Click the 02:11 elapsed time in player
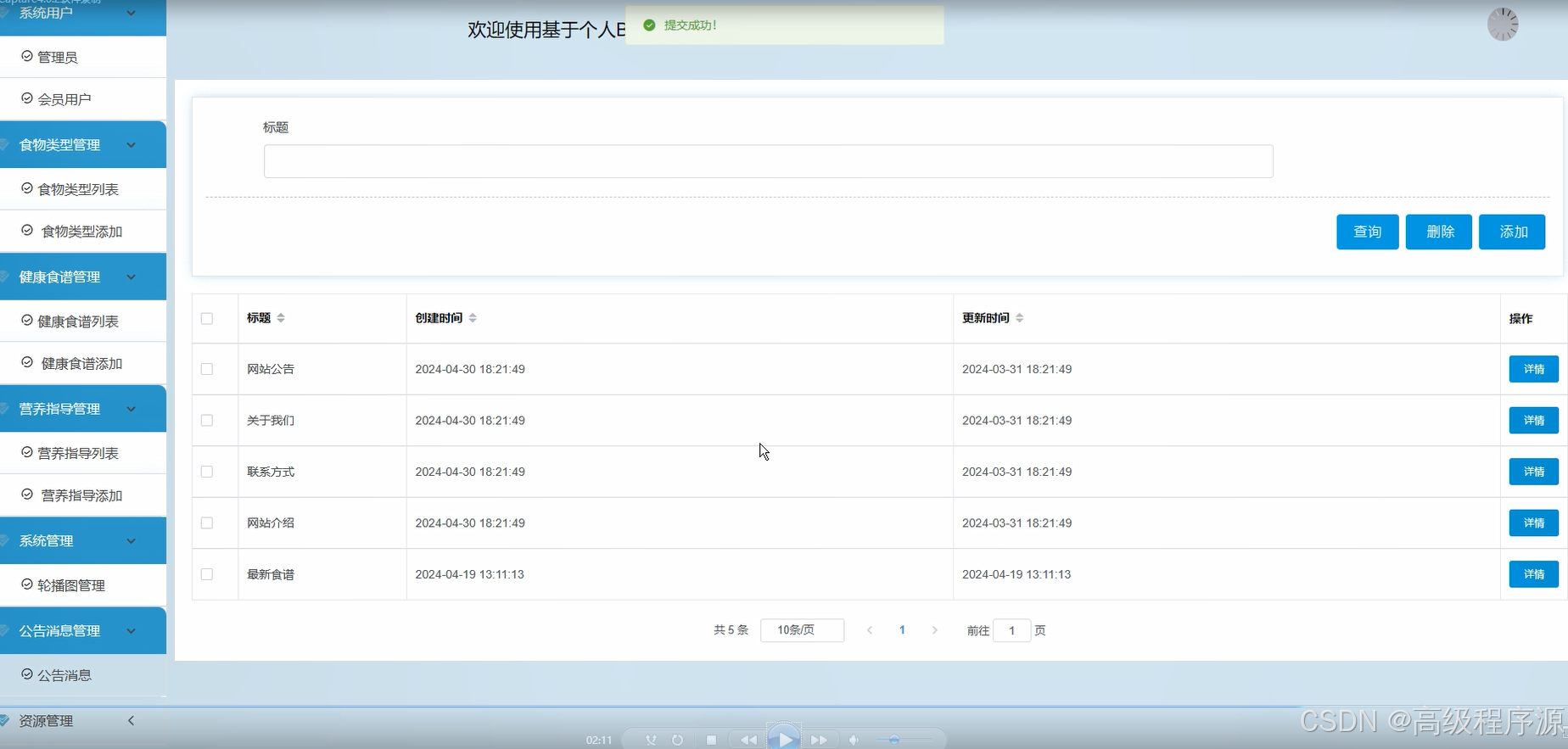This screenshot has width=1568, height=749. click(x=598, y=741)
